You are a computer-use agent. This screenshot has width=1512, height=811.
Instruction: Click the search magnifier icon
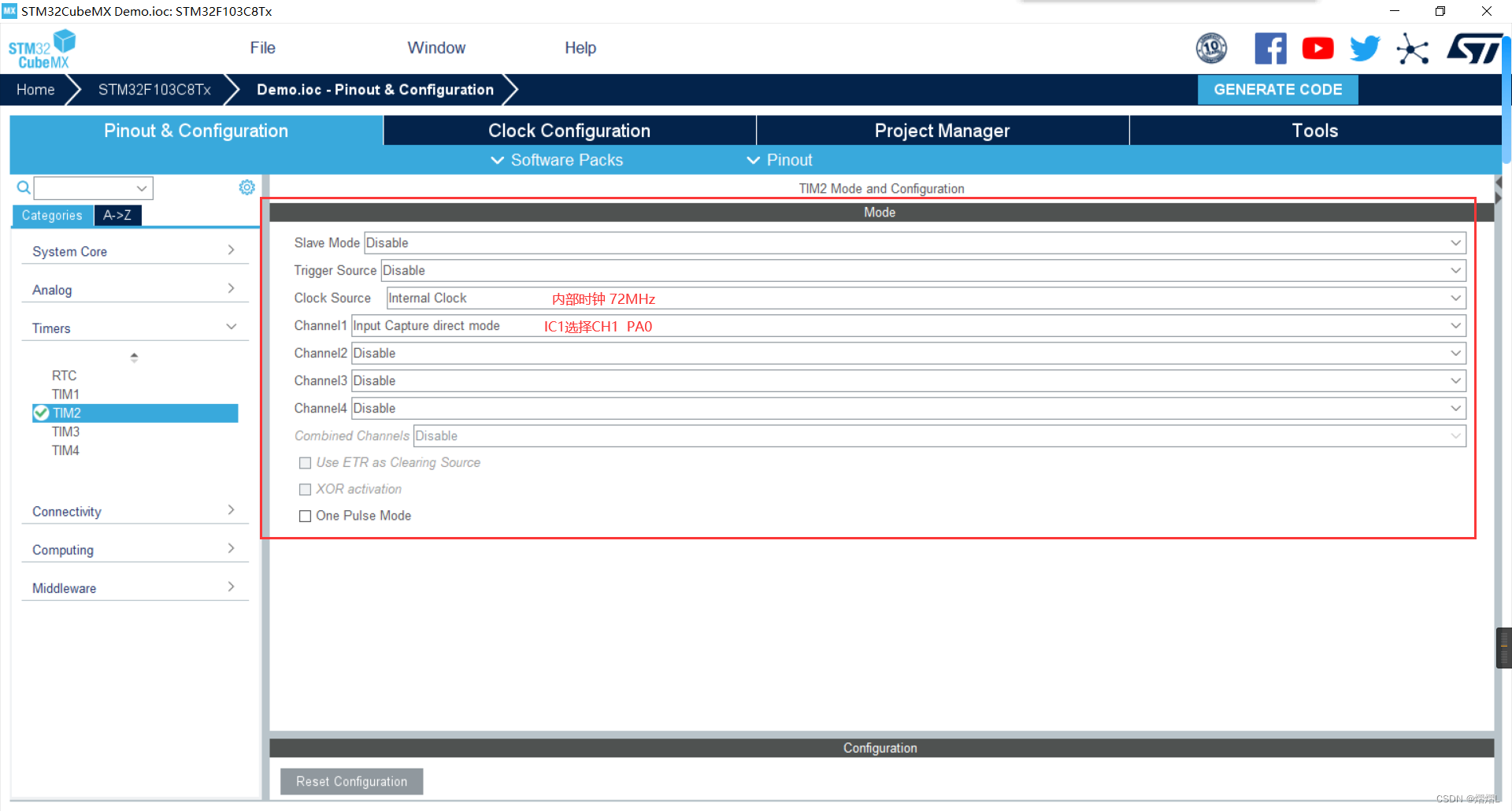24,187
